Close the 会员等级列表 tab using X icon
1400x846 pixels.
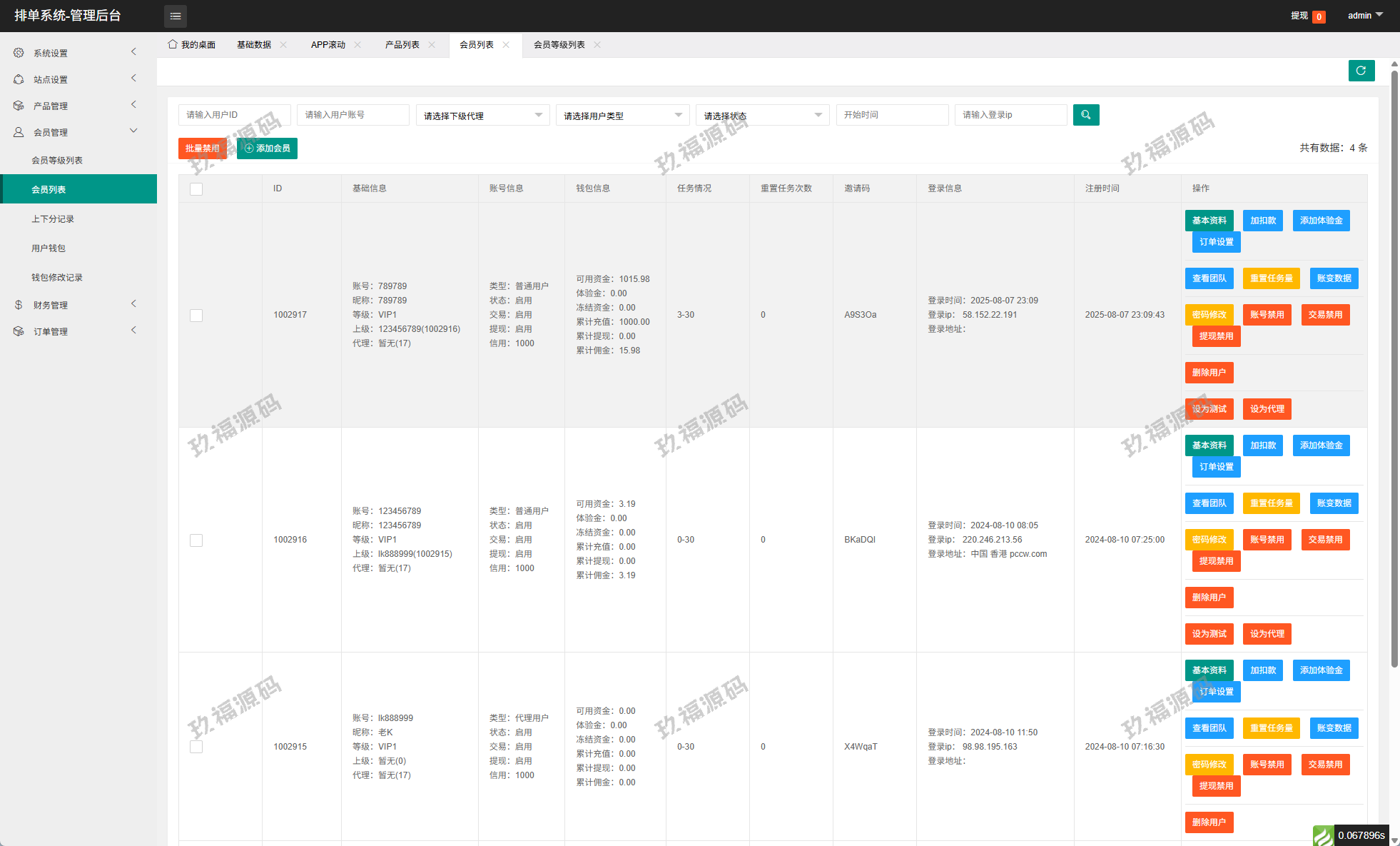pyautogui.click(x=597, y=44)
